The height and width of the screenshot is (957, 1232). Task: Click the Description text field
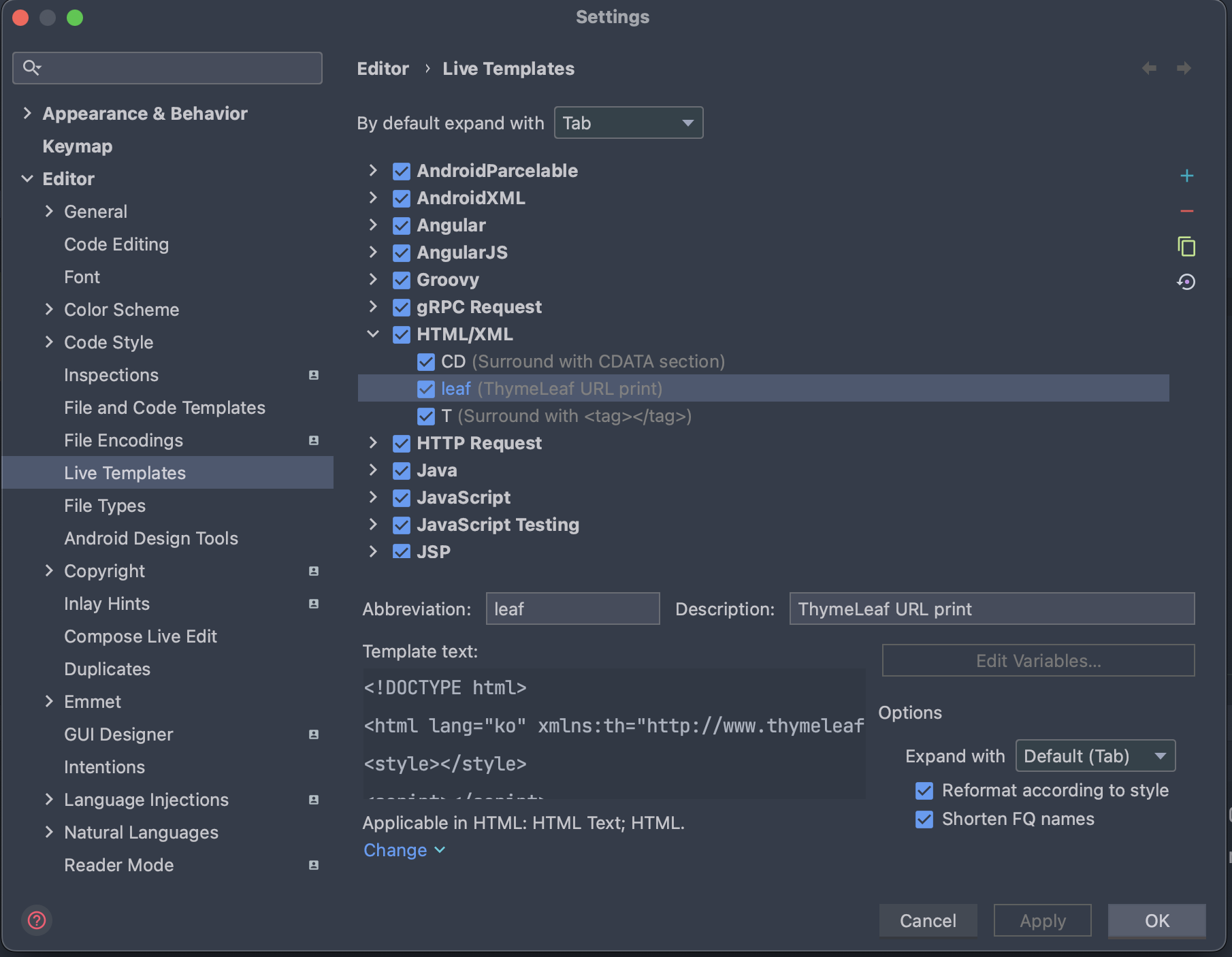(992, 609)
